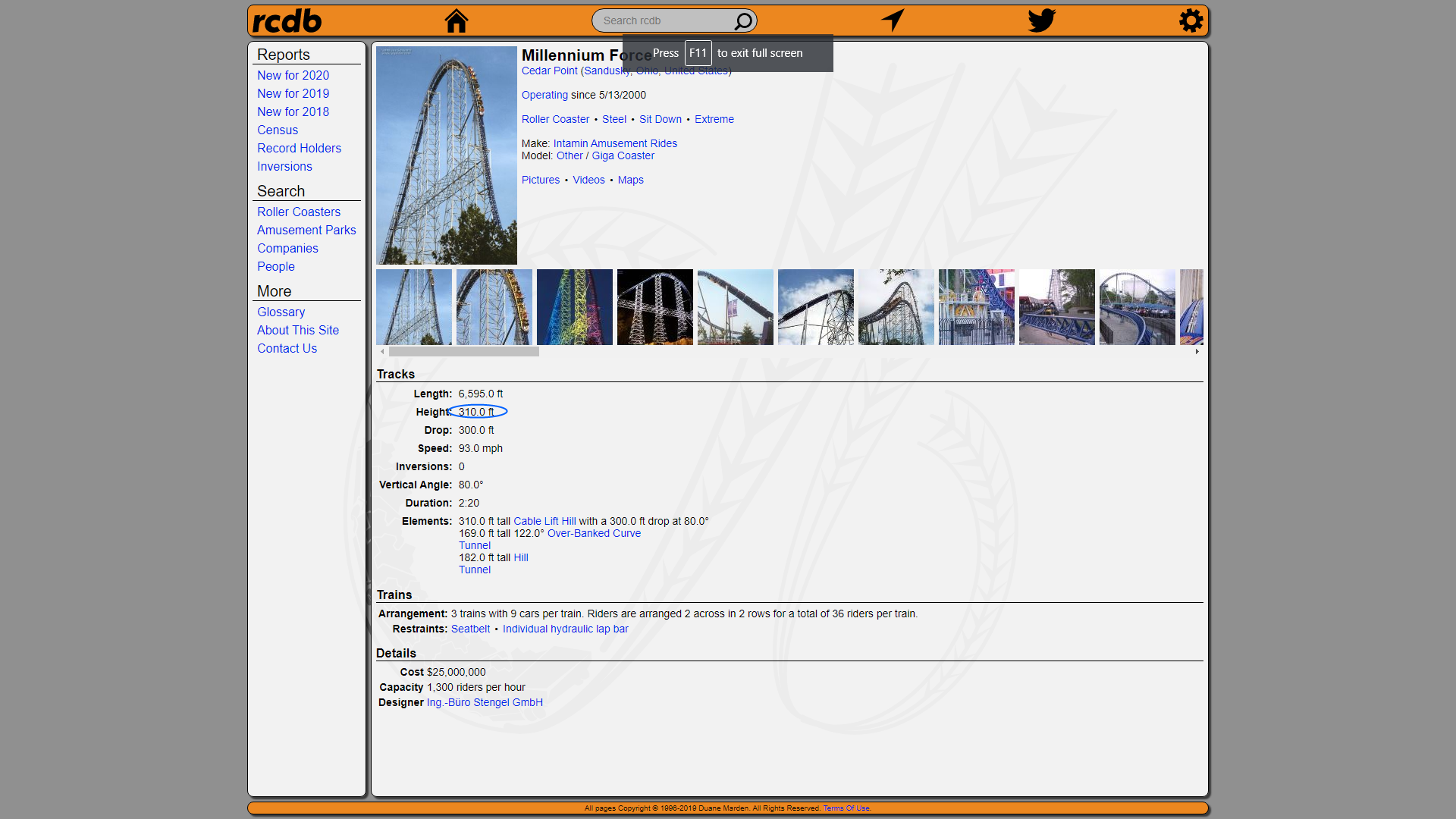Viewport: 1456px width, 819px height.
Task: Open the Over-Banked Curve link
Action: click(x=594, y=533)
